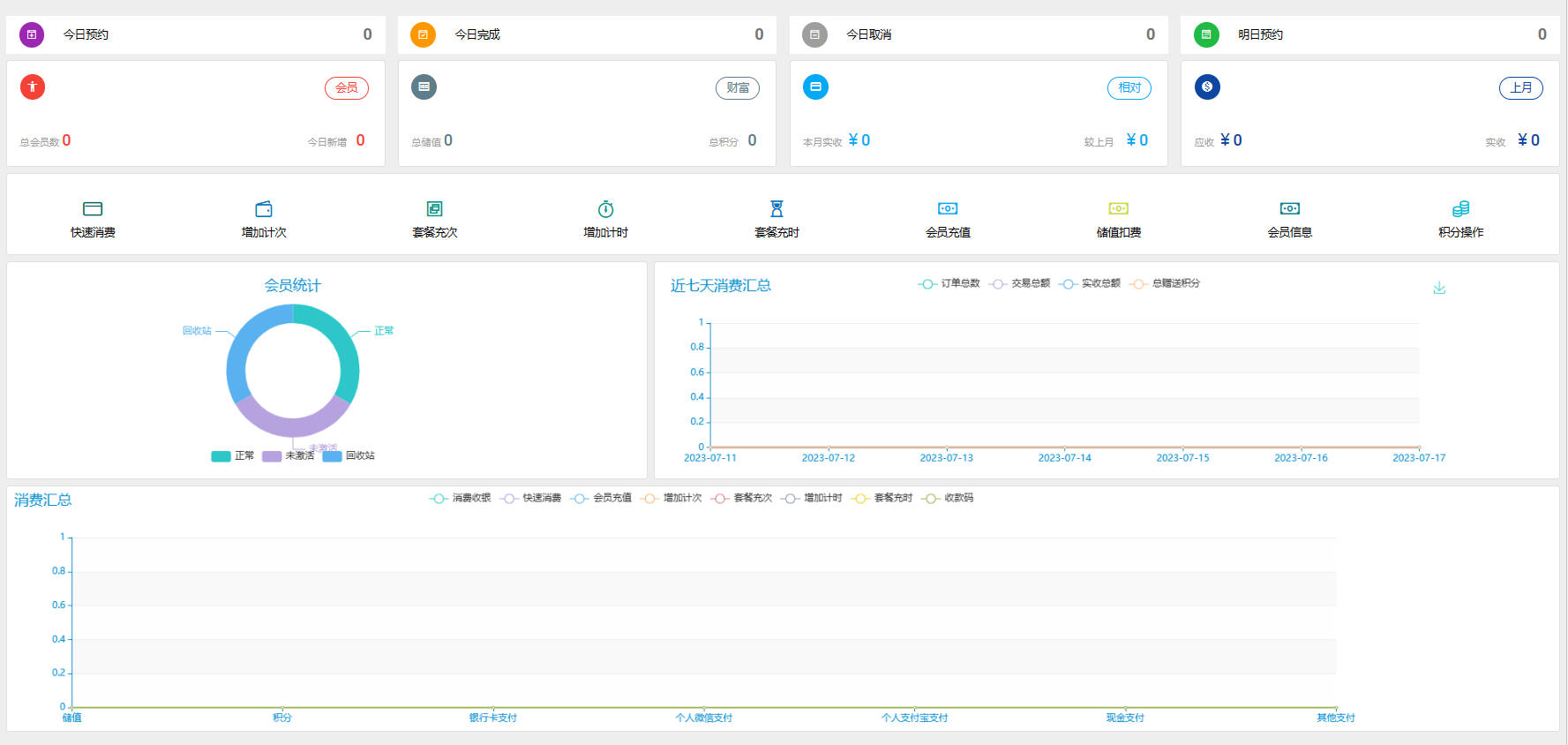1568x745 pixels.
Task: Click the 总会员数 label
Action: coord(40,142)
